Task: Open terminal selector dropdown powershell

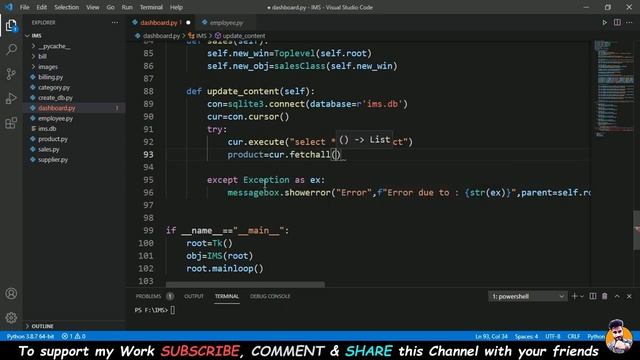Action: [527, 296]
